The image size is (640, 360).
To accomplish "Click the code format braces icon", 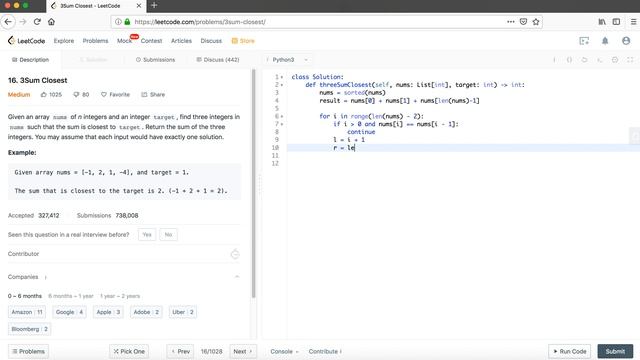I will point(569,60).
